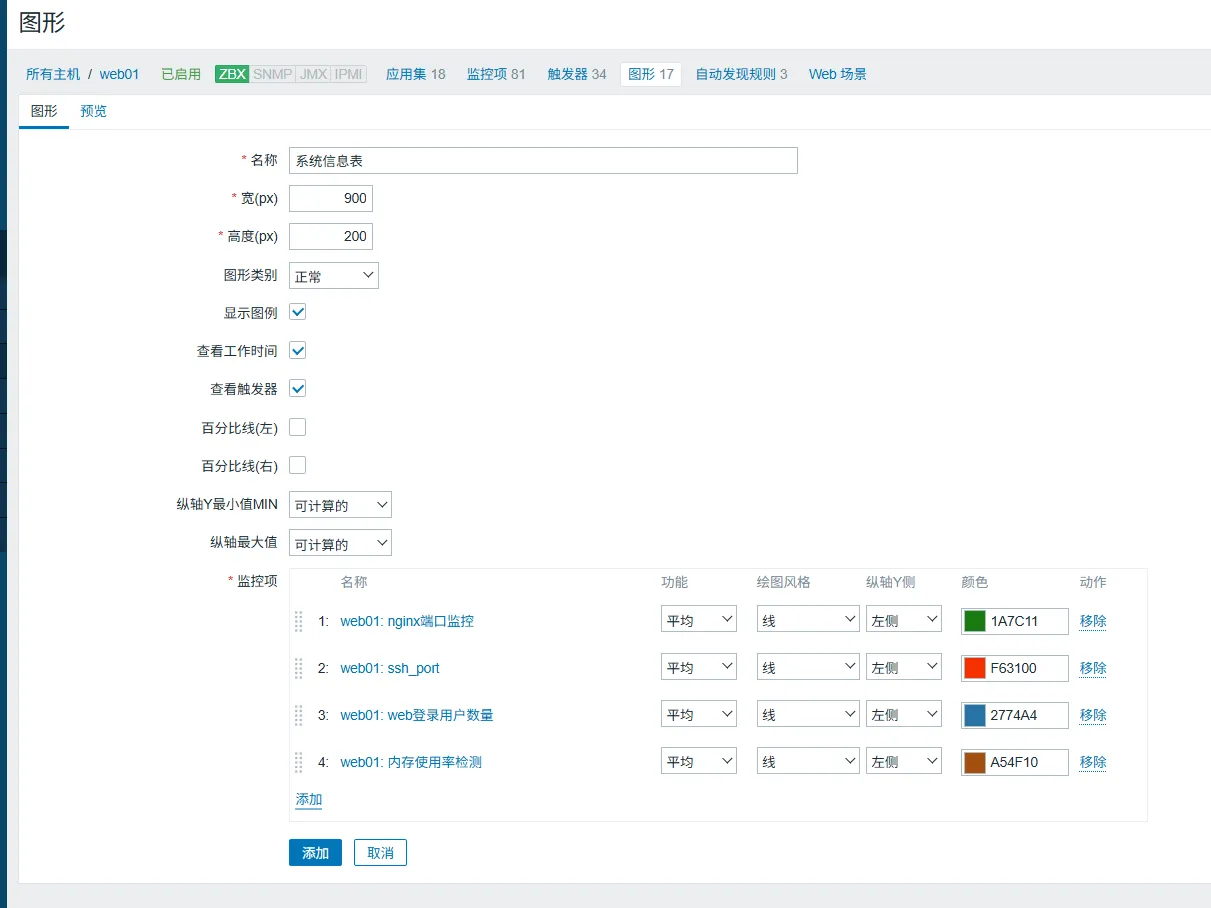1211x908 pixels.
Task: Click the SNMP interface status badge
Action: click(272, 74)
